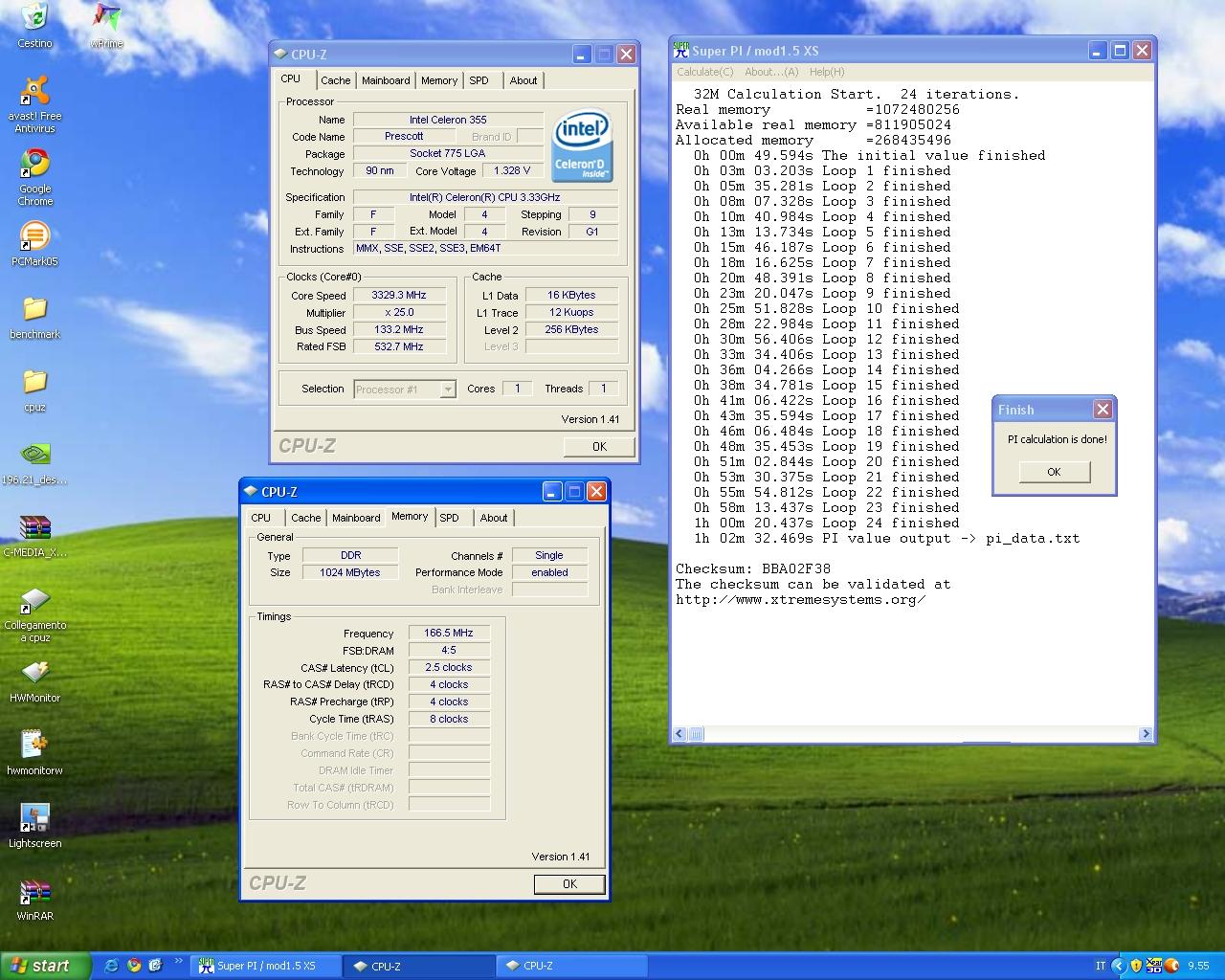This screenshot has height=980, width=1225.
Task: Open the hwmonitorw desktop icon
Action: point(34,746)
